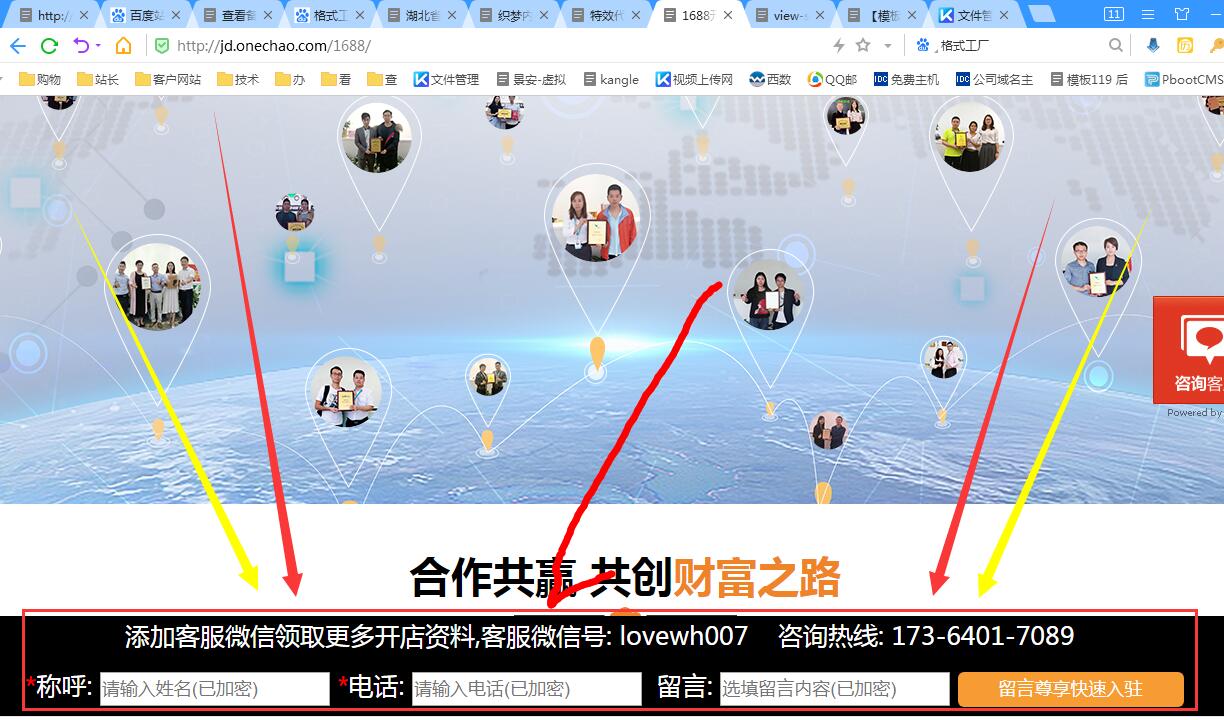Viewport: 1224px width, 720px height.
Task: Open the skin shirt icon
Action: tap(1180, 14)
